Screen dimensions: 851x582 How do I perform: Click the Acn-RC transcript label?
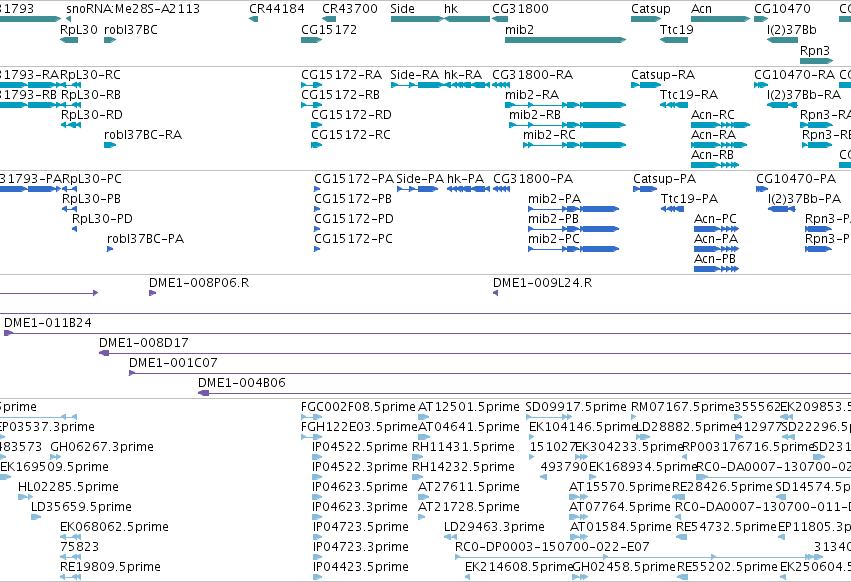(x=713, y=115)
